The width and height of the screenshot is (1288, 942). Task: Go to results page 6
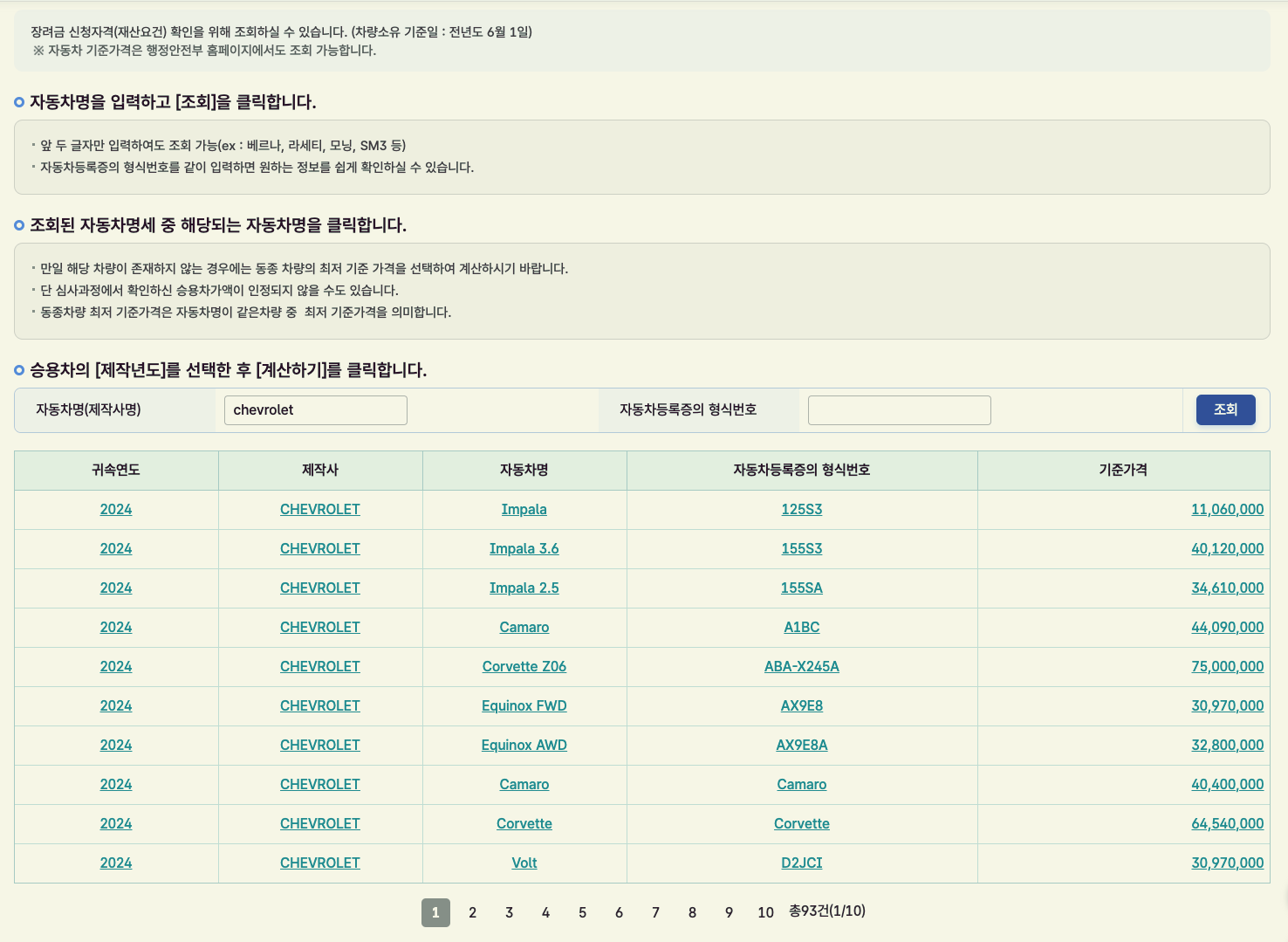pos(619,912)
